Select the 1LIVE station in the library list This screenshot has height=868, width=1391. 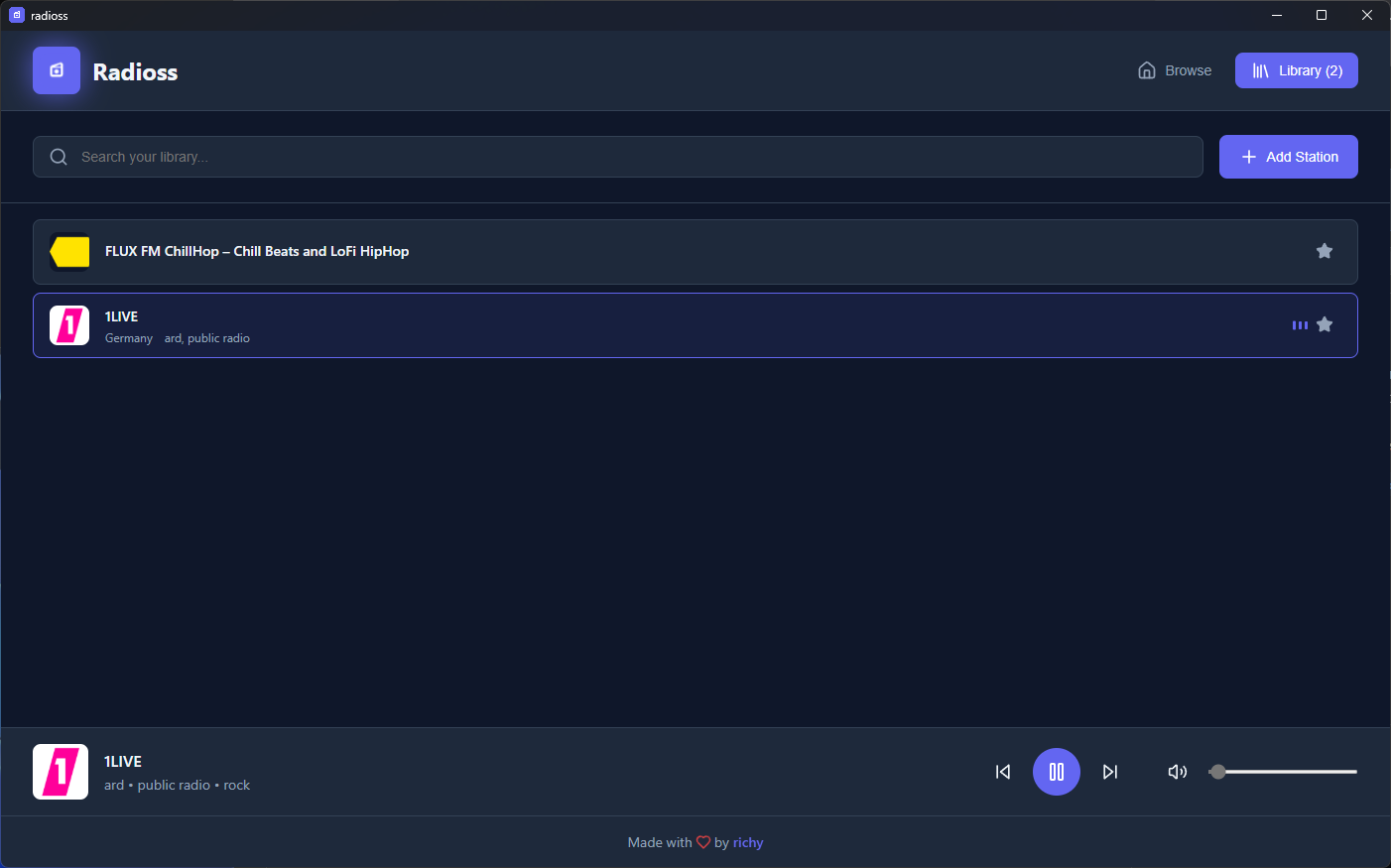pyautogui.click(x=695, y=325)
